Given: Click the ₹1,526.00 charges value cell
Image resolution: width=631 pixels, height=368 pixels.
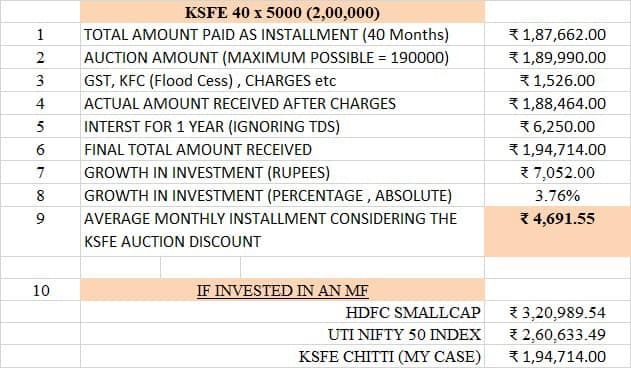Looking at the screenshot, I should pos(557,80).
